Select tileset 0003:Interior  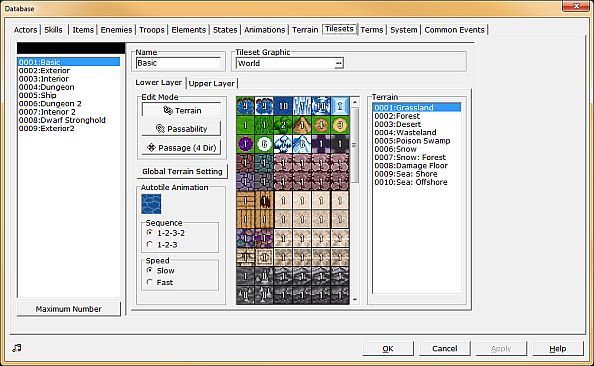68,79
